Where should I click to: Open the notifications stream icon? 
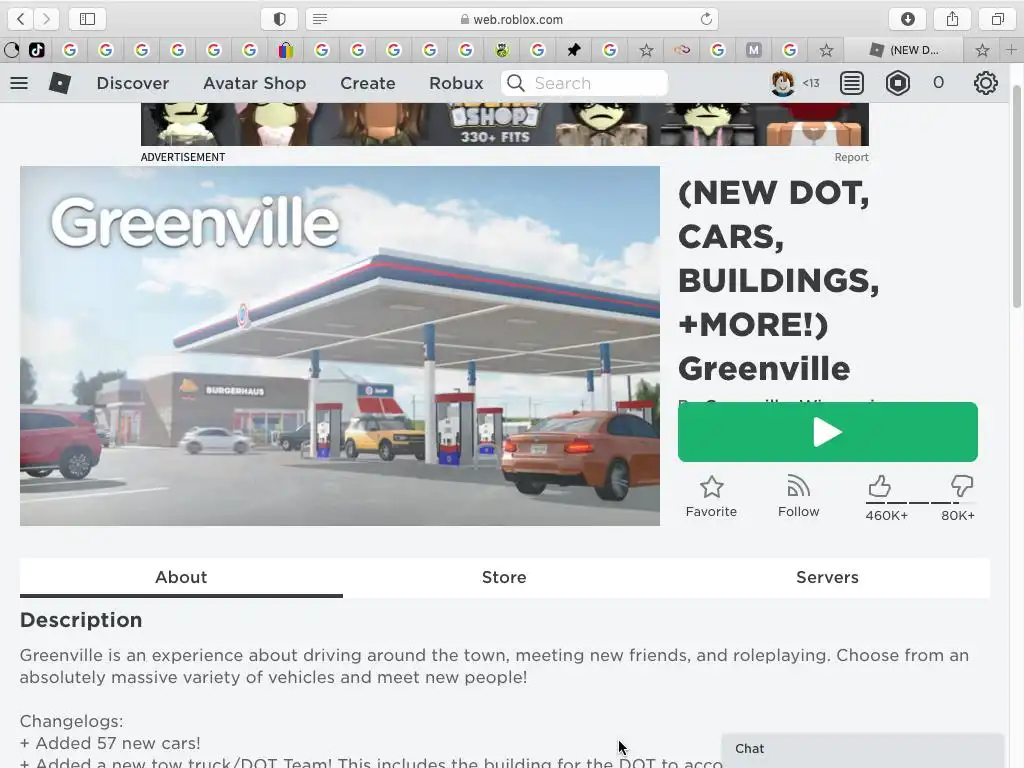click(852, 83)
